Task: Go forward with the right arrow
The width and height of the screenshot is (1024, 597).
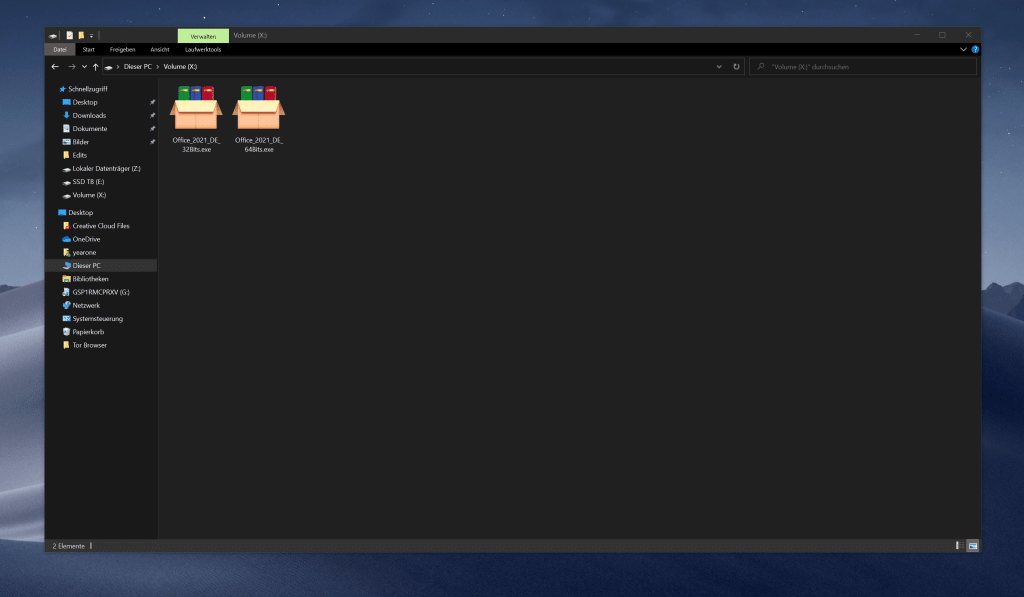Action: [x=72, y=67]
